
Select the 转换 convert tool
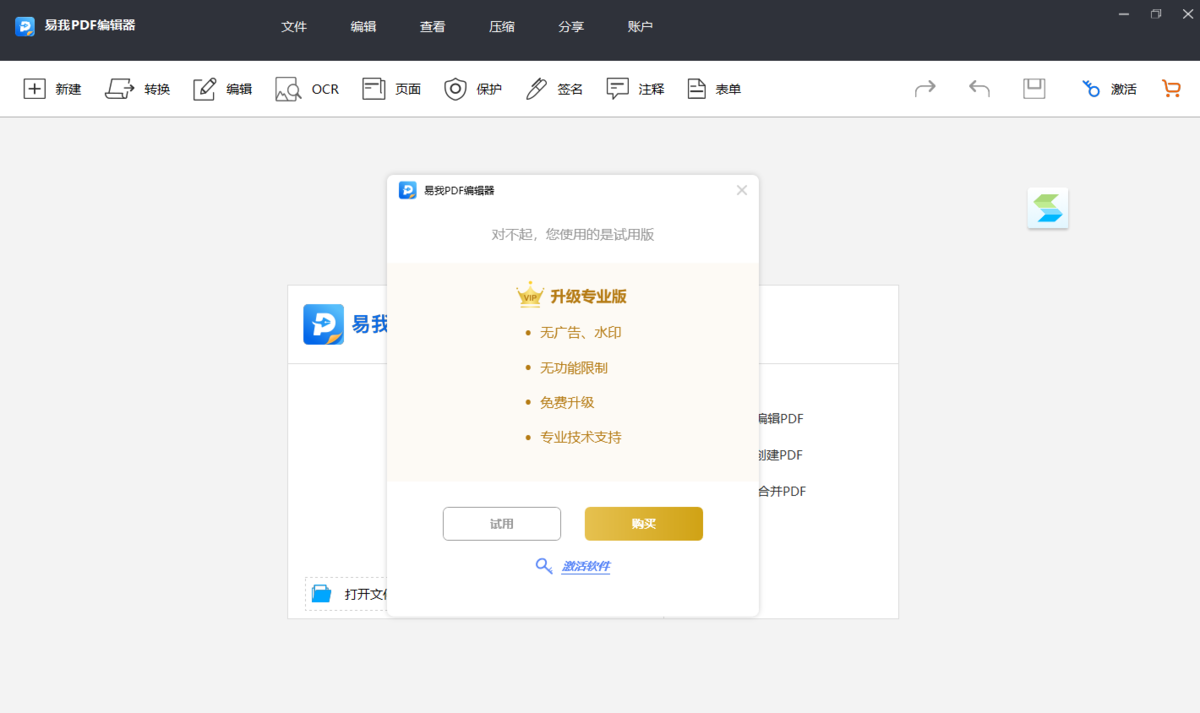point(137,88)
